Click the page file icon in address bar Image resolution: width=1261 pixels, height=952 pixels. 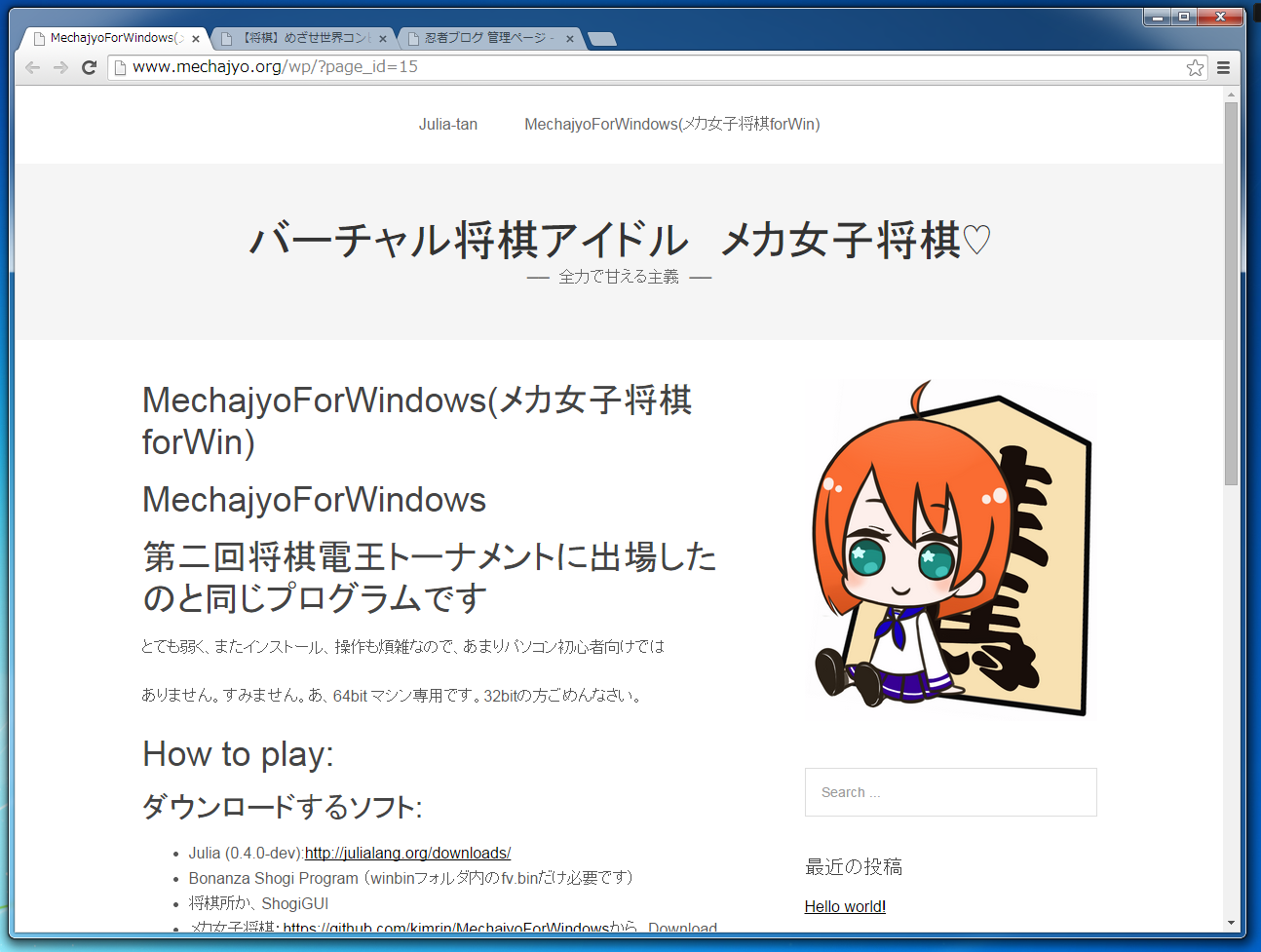[x=120, y=67]
